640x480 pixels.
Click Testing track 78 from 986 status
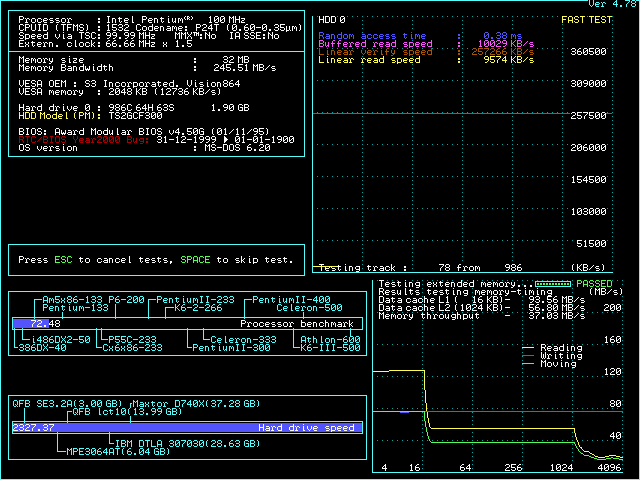[420, 268]
